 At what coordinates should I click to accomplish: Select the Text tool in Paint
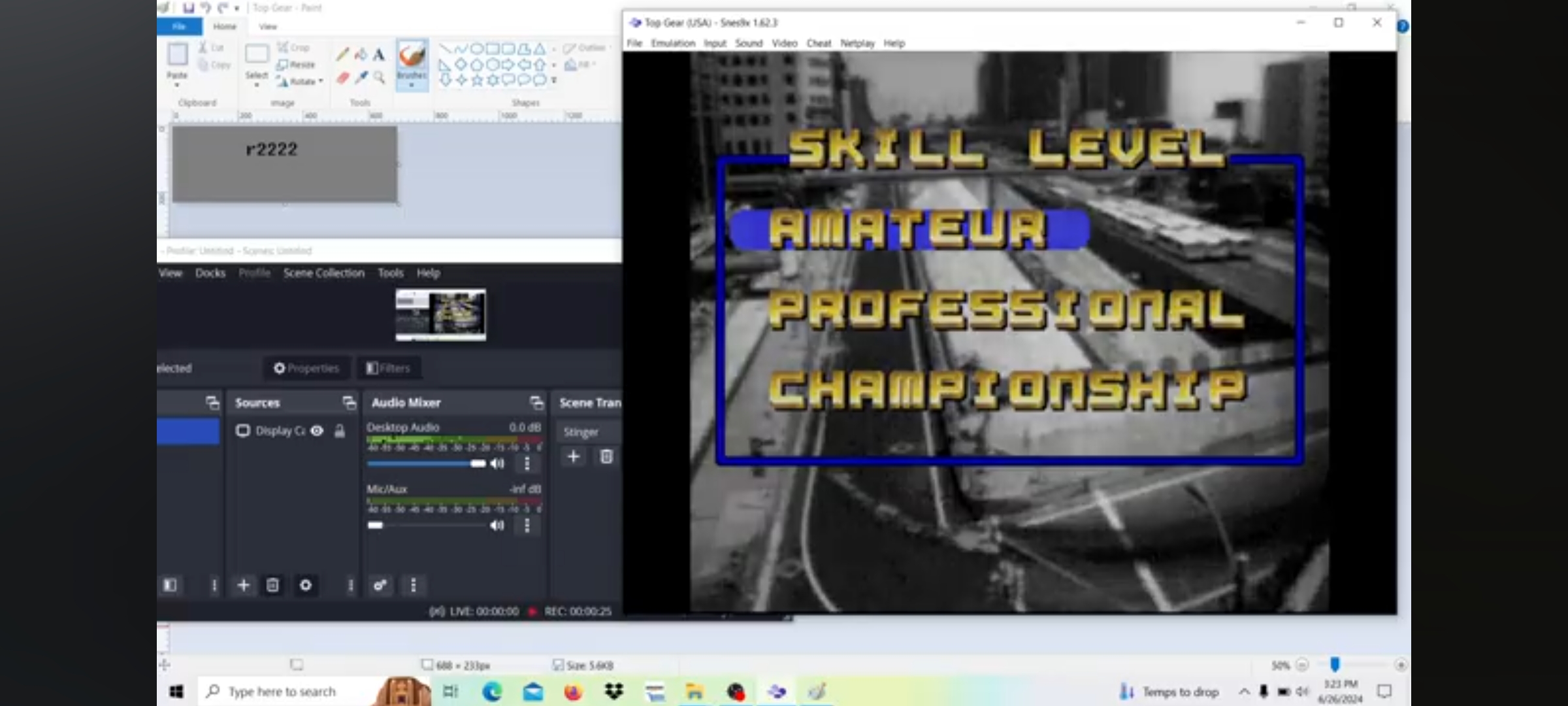pos(379,55)
